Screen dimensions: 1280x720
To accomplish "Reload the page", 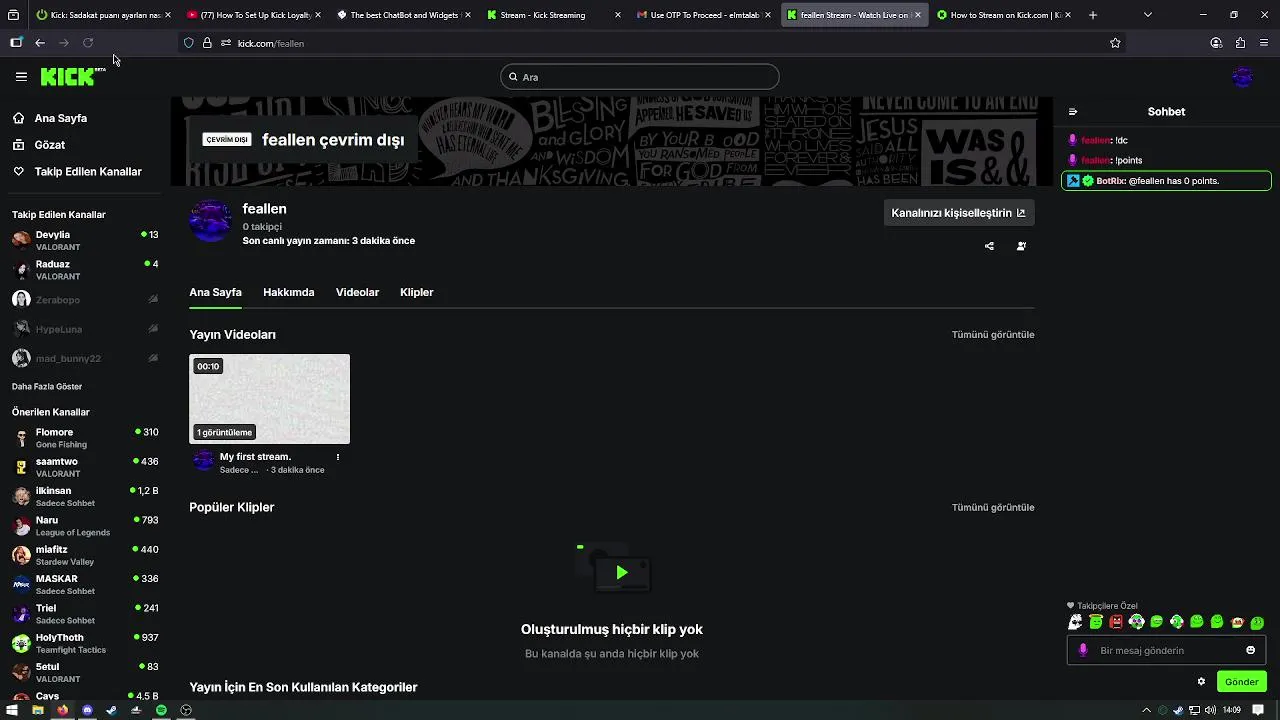I will (88, 43).
